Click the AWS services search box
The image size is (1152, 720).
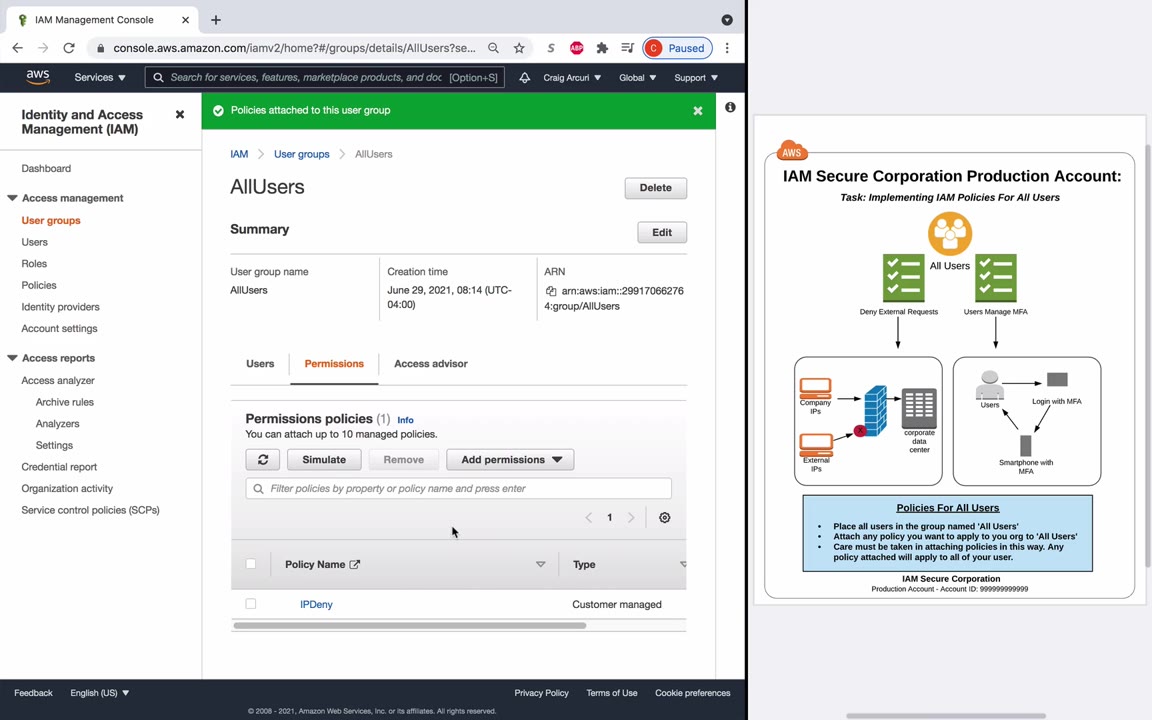pos(325,77)
